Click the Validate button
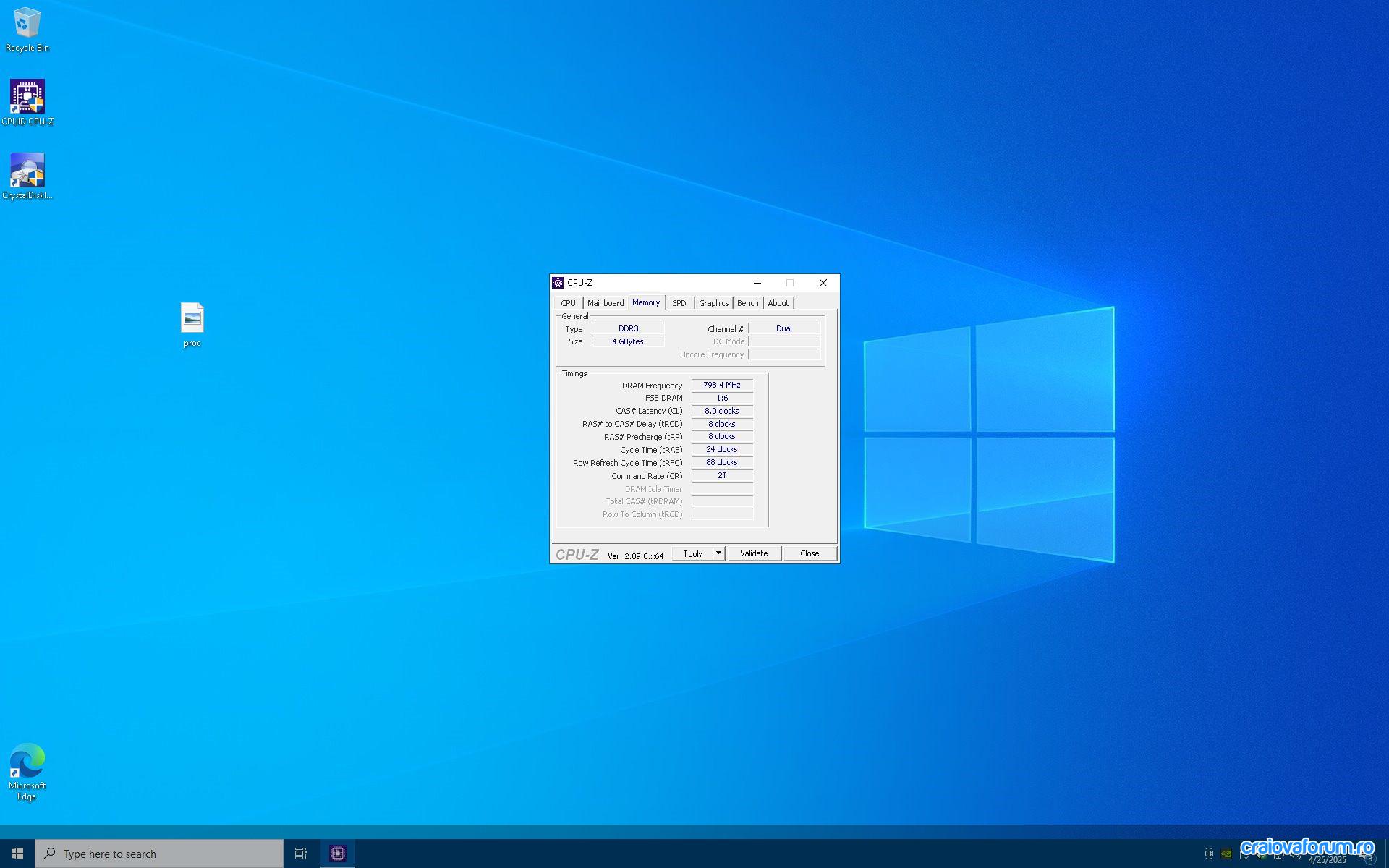Screen dimensions: 1389x868 tap(754, 553)
